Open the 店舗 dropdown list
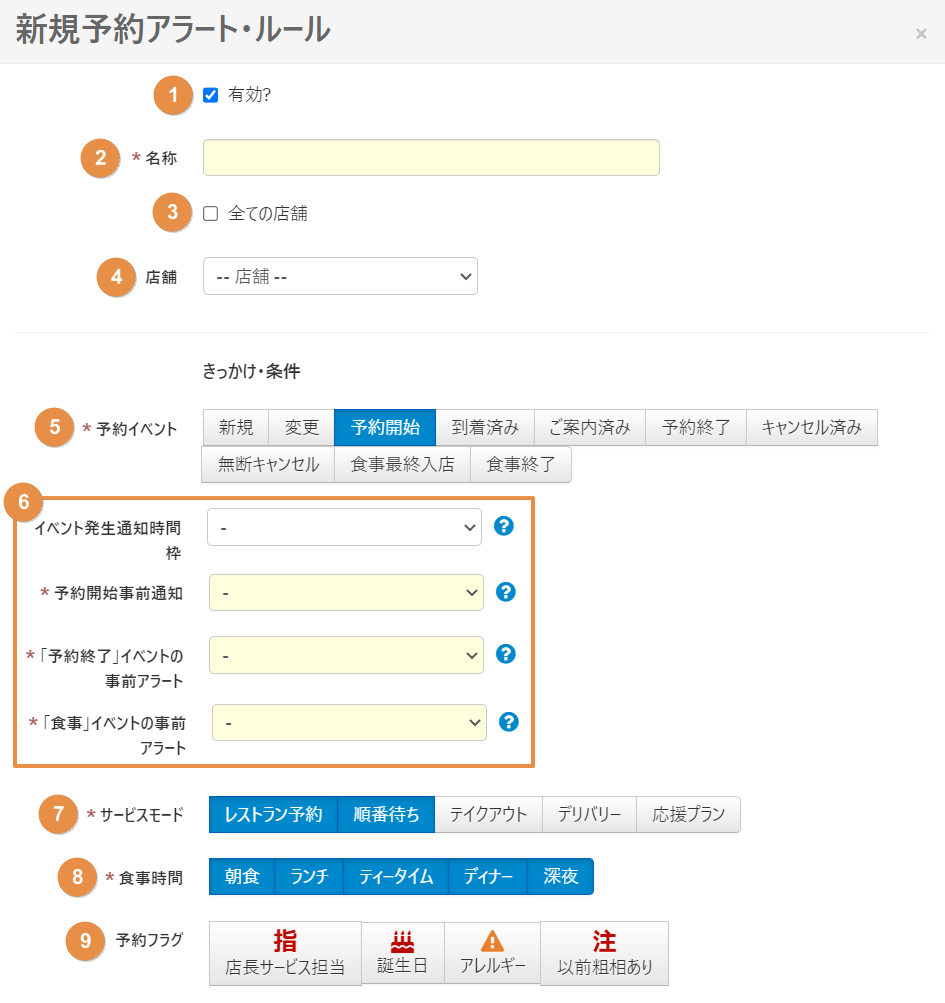The image size is (945, 1003). point(340,276)
